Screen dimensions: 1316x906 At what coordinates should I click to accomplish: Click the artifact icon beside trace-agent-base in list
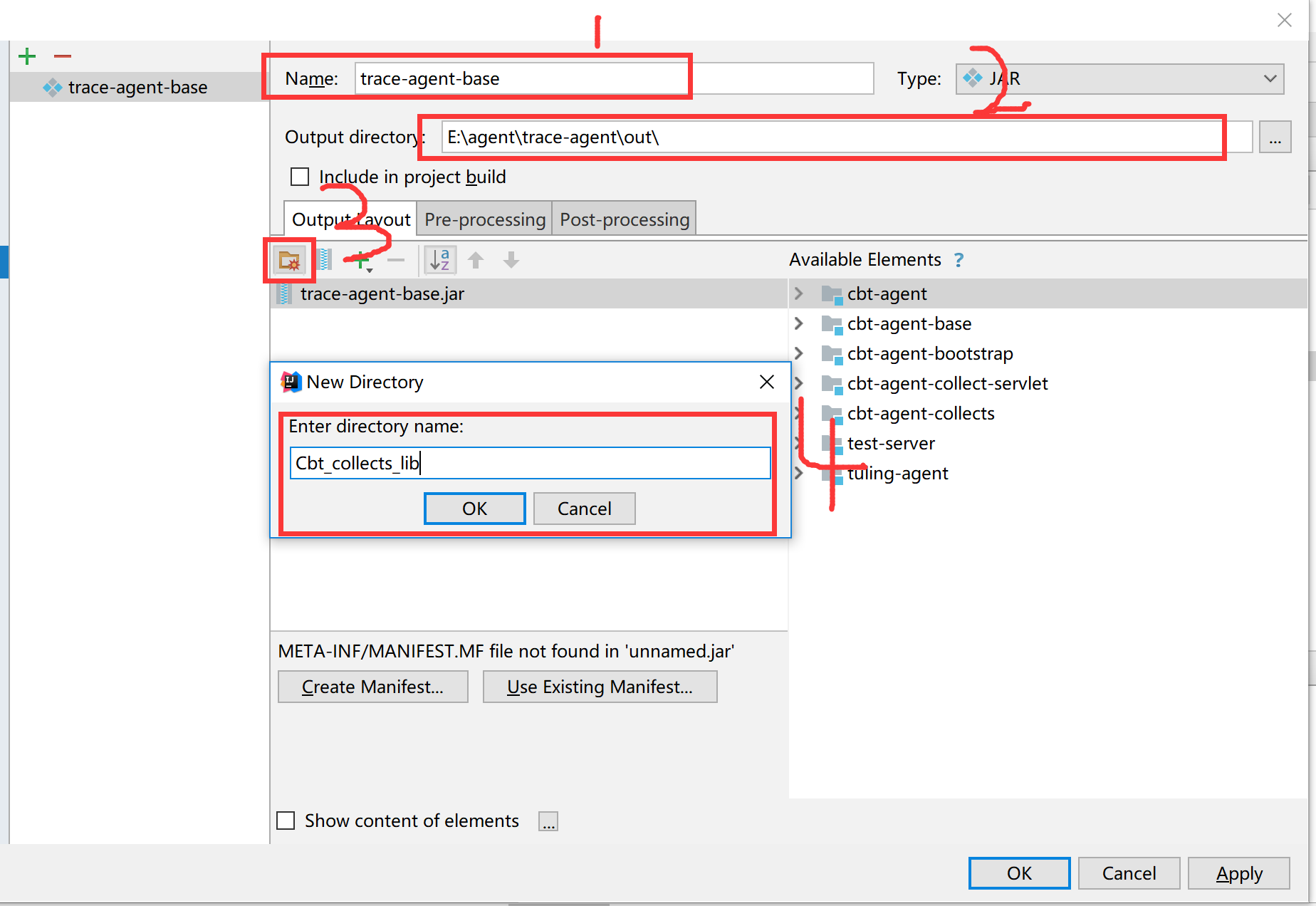tap(52, 88)
